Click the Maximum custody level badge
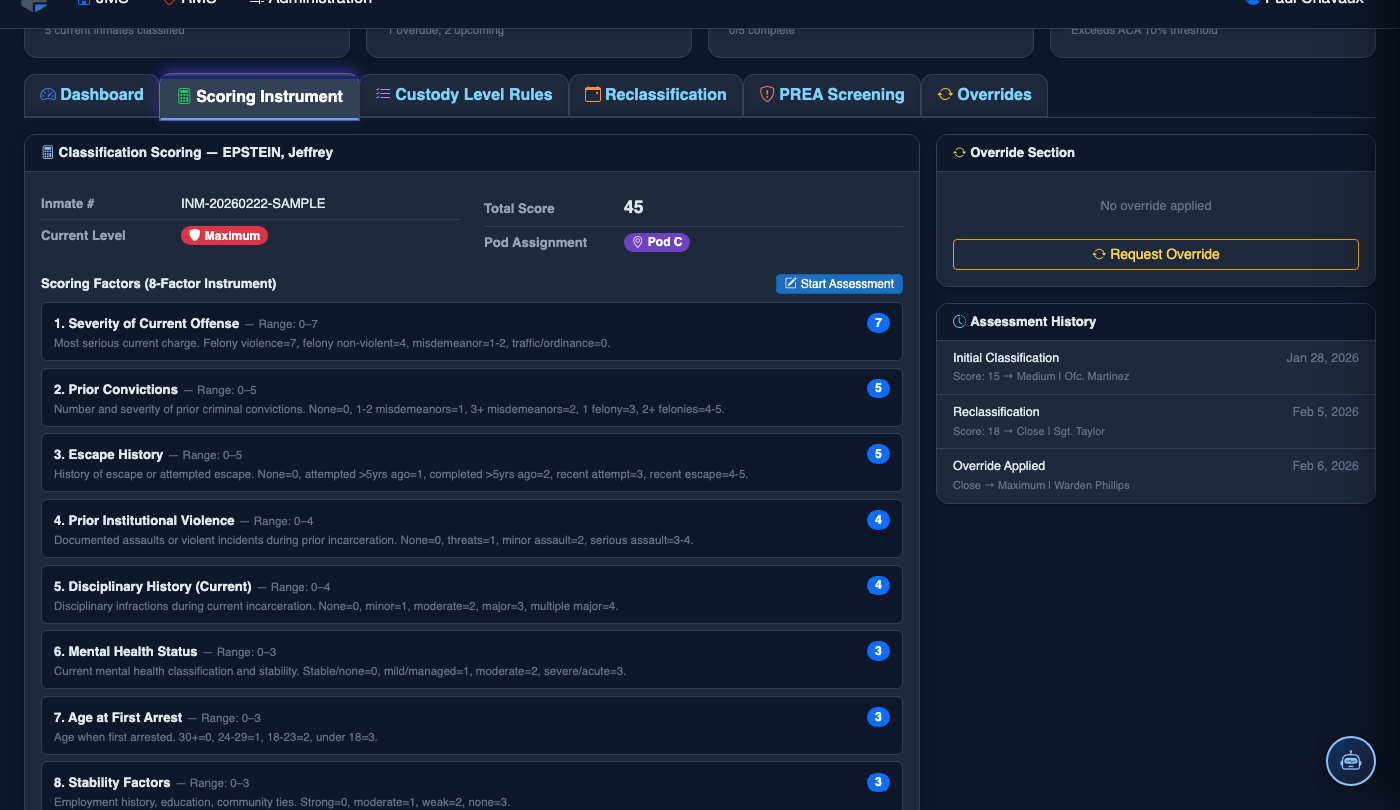Screen dimensions: 1400x810 (224, 236)
